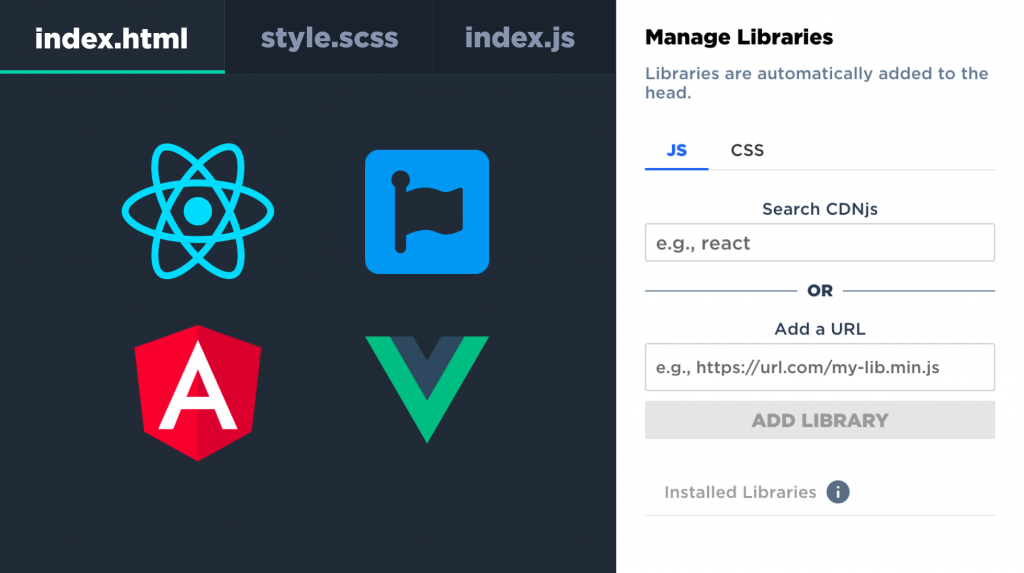Click the React atom logo
This screenshot has height=573, width=1024.
click(198, 211)
